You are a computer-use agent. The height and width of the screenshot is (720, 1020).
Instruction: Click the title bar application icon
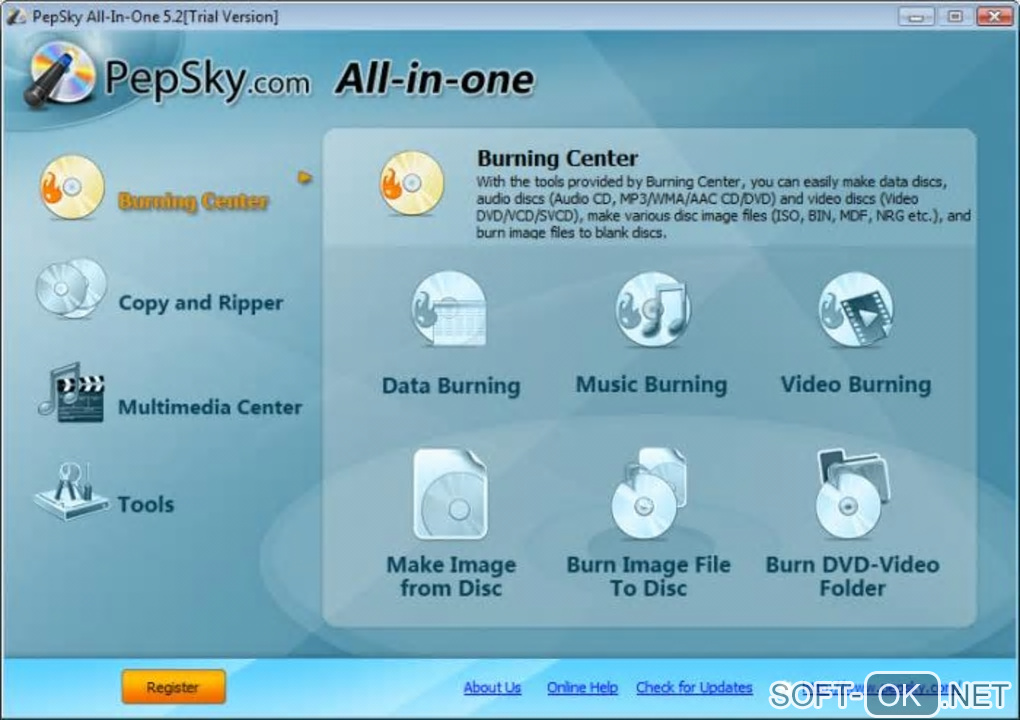[x=16, y=16]
